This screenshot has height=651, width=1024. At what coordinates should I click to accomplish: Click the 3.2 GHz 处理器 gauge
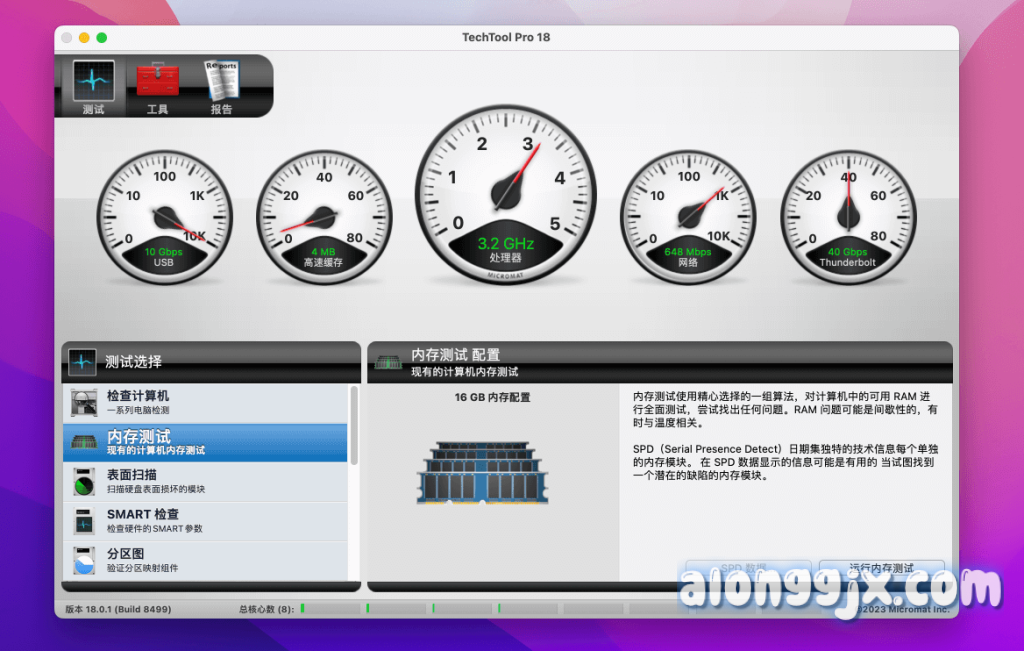[505, 192]
